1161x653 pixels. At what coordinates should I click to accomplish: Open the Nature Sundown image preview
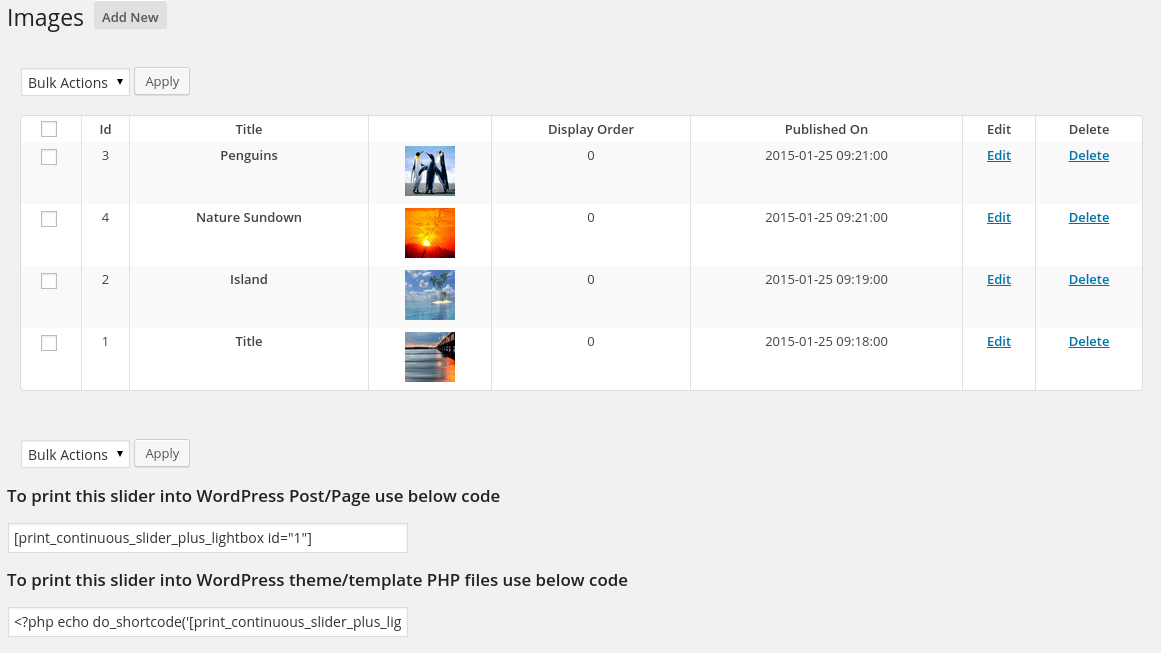click(x=429, y=232)
